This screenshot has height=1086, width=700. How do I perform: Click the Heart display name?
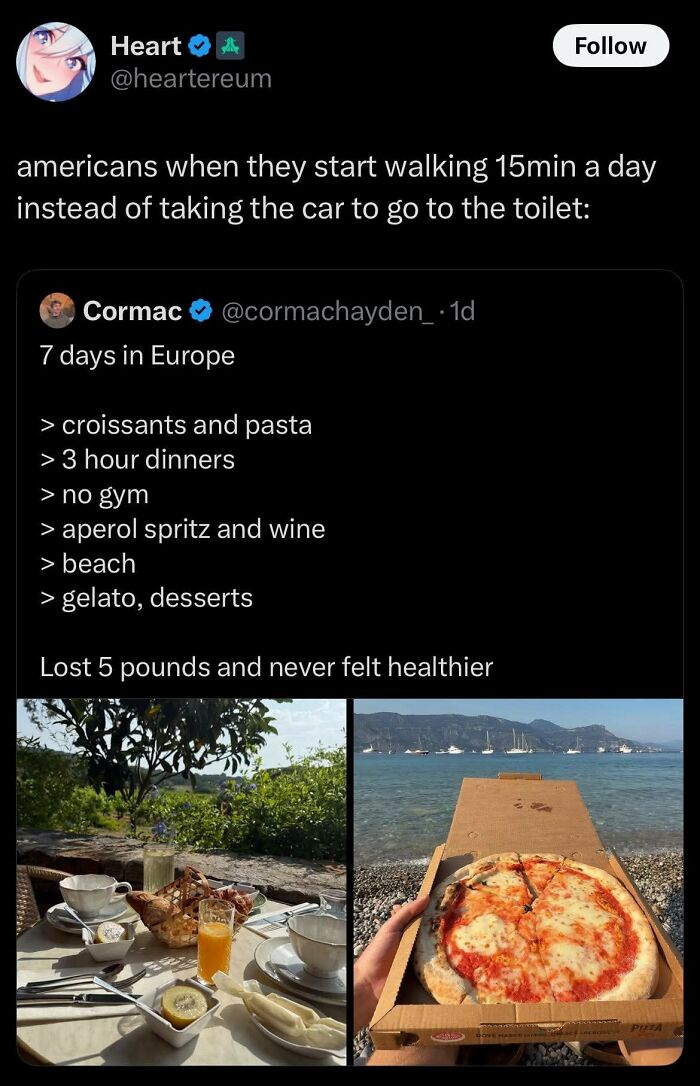pos(145,46)
